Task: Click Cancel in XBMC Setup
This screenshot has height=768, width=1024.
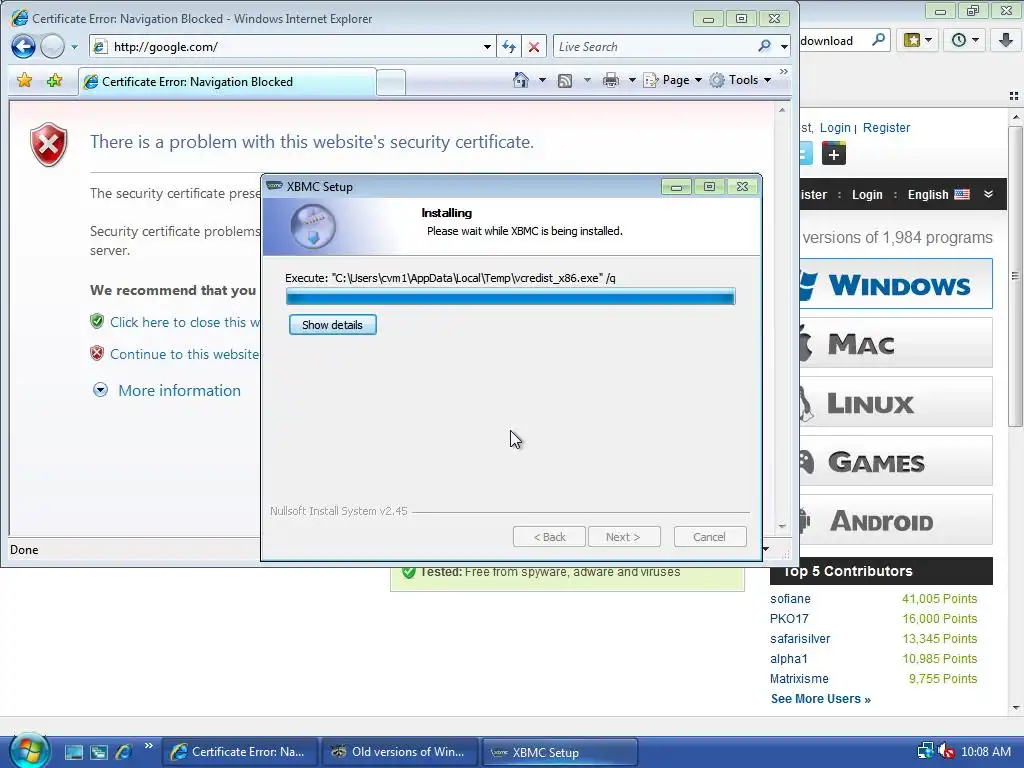Action: coord(709,537)
